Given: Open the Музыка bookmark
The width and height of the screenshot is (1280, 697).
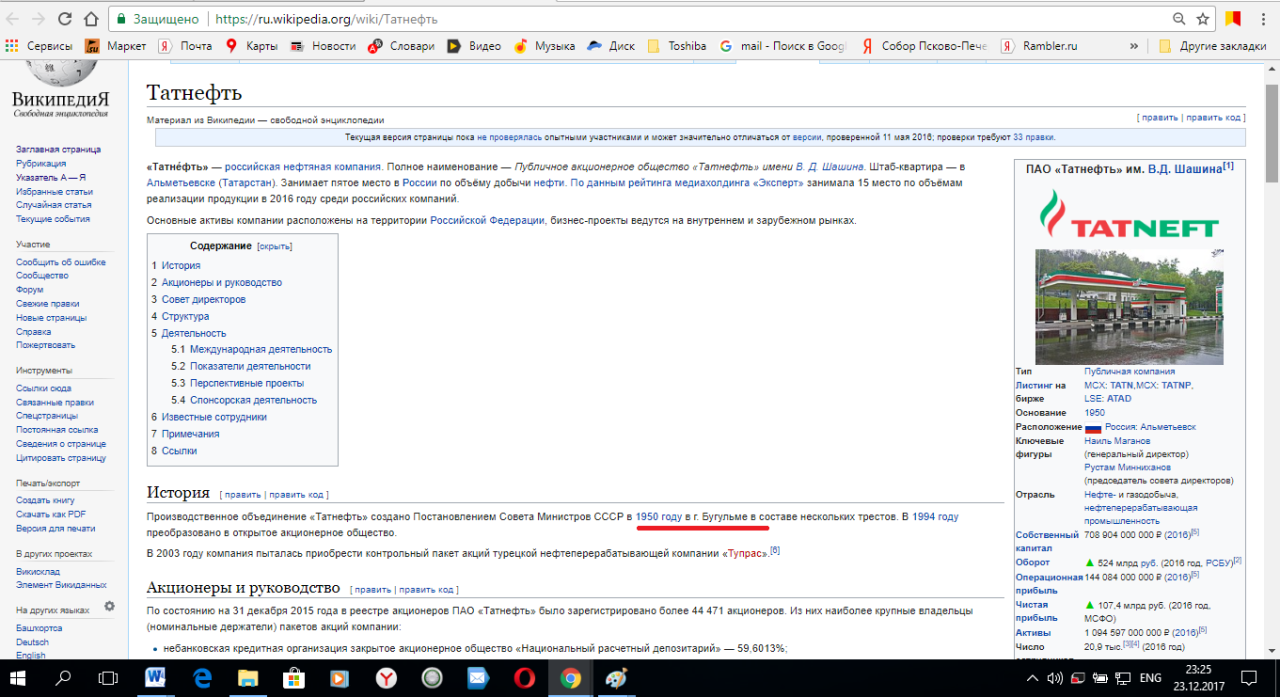Looking at the screenshot, I should tap(544, 46).
